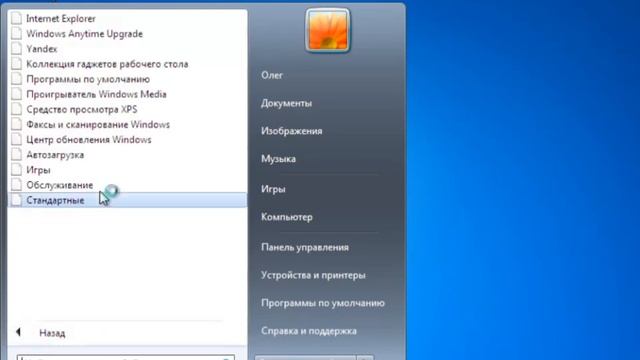Expand the Обслуживание folder
Screen dimensions: 640x360
(60, 185)
